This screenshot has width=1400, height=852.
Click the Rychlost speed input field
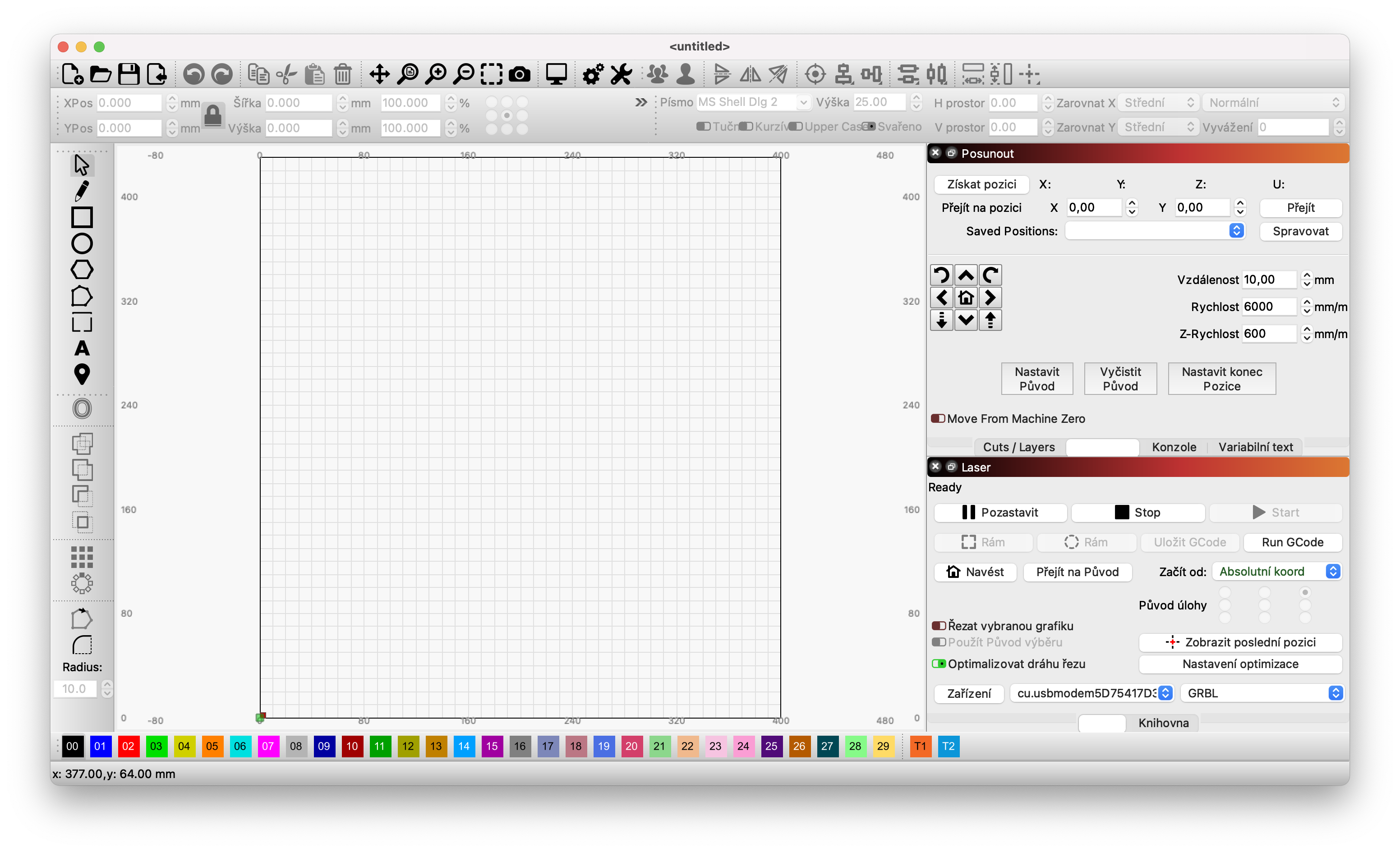point(1268,307)
